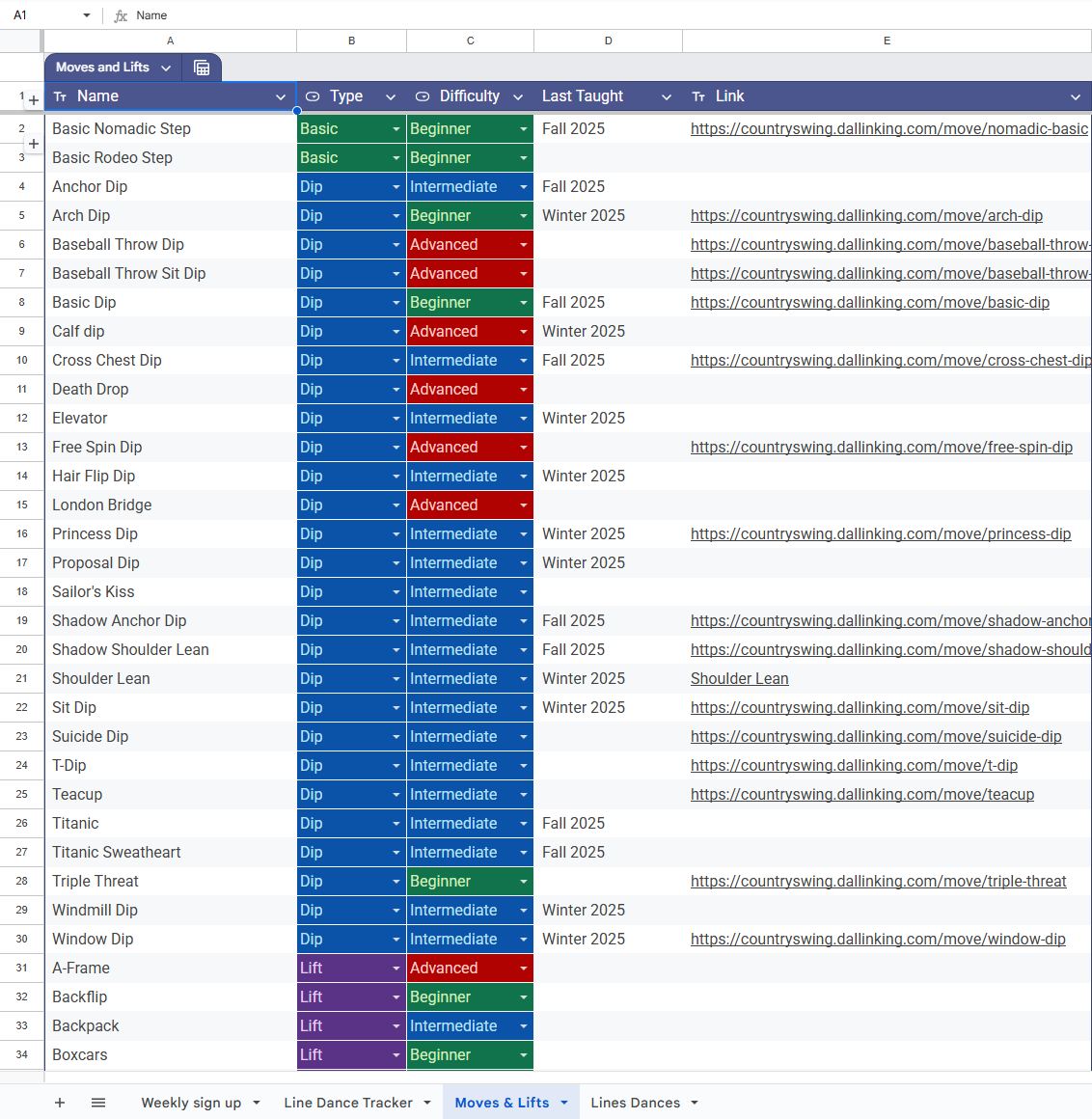Click the formula bar showing Name
Image resolution: width=1092 pixels, height=1119 pixels.
pyautogui.click(x=607, y=15)
